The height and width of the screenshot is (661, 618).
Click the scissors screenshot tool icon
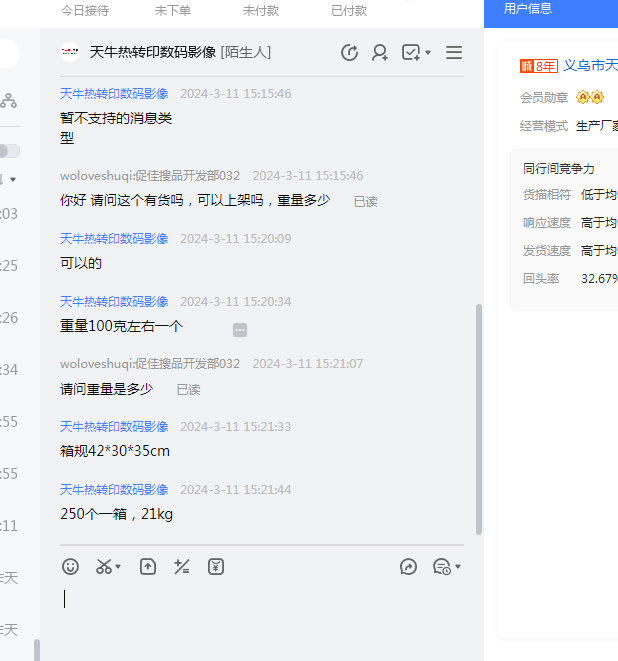tap(103, 566)
